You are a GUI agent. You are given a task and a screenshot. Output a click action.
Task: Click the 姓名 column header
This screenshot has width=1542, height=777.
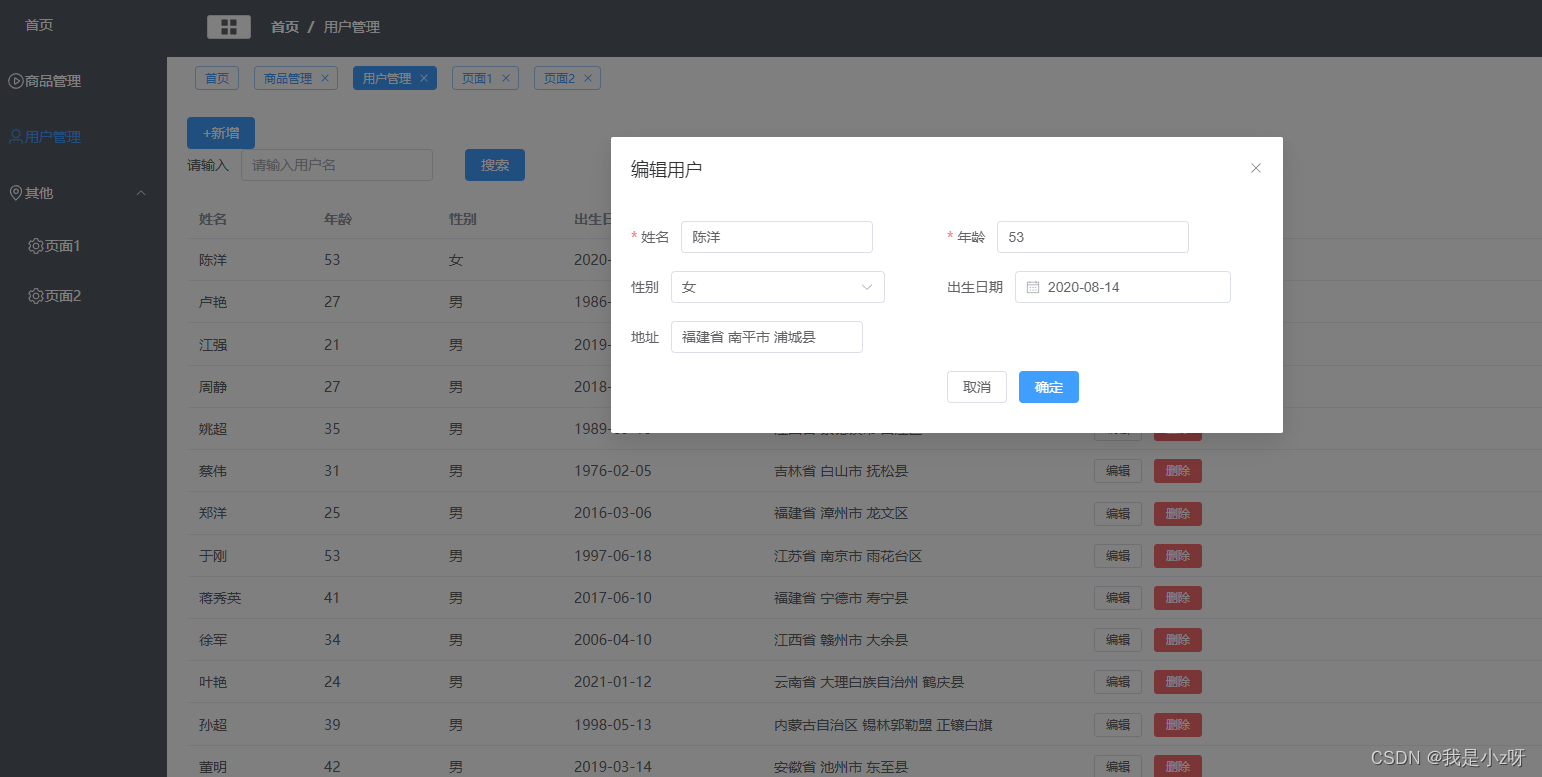coord(213,219)
